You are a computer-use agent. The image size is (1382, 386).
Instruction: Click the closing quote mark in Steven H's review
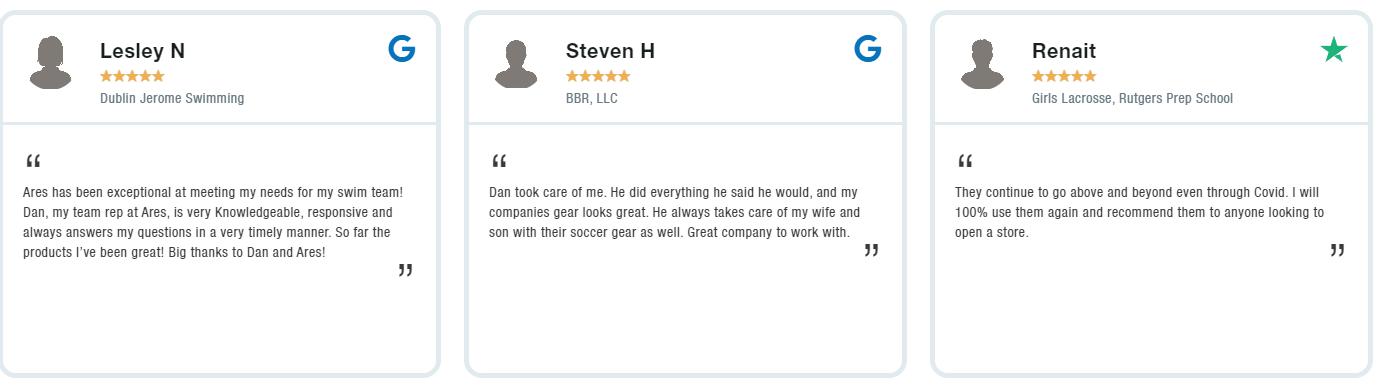coord(871,250)
